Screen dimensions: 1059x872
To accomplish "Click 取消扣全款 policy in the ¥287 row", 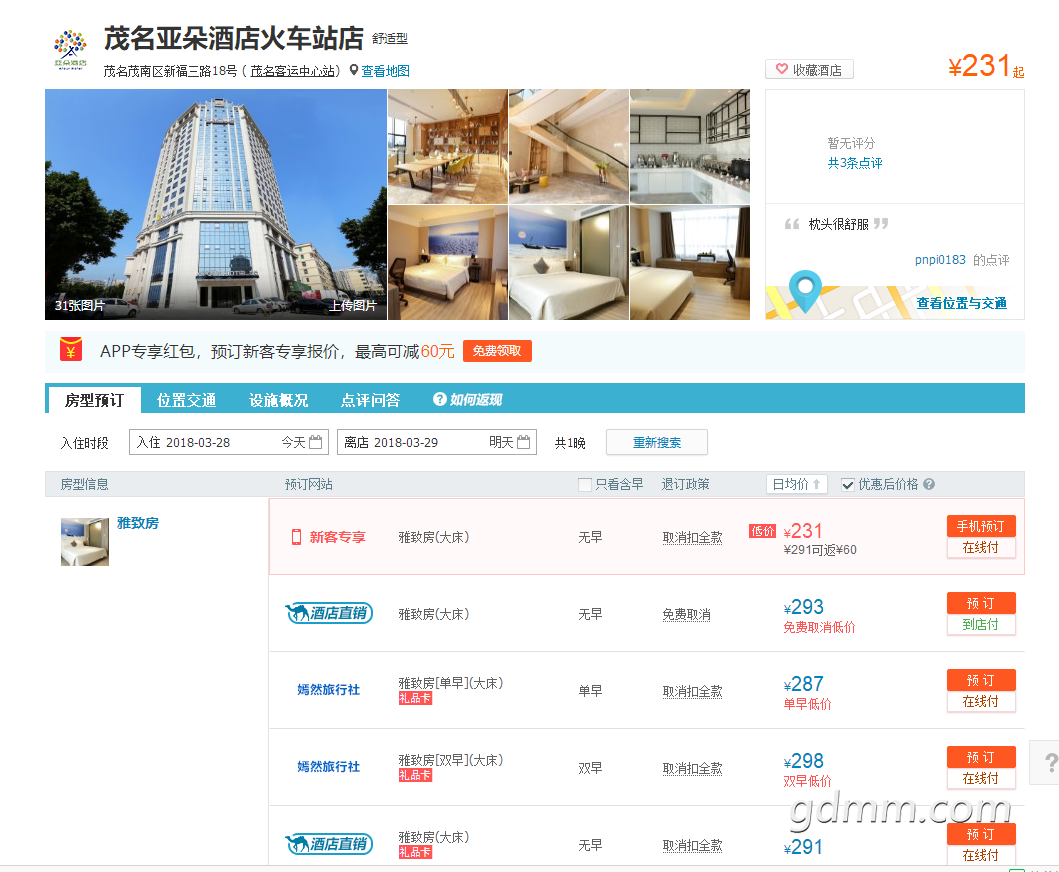I will click(692, 692).
